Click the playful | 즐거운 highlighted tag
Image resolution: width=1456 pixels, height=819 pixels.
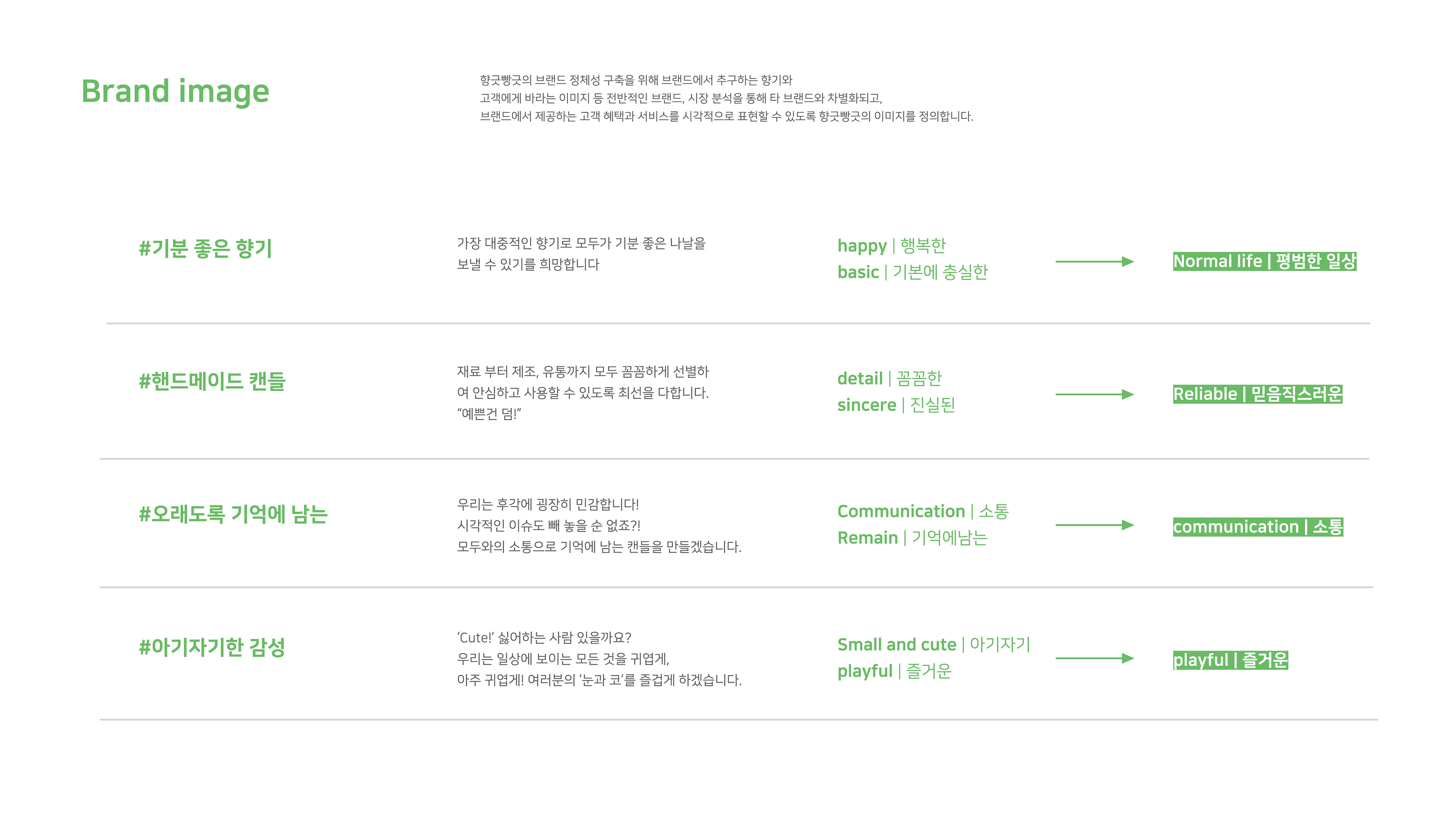pyautogui.click(x=1230, y=660)
